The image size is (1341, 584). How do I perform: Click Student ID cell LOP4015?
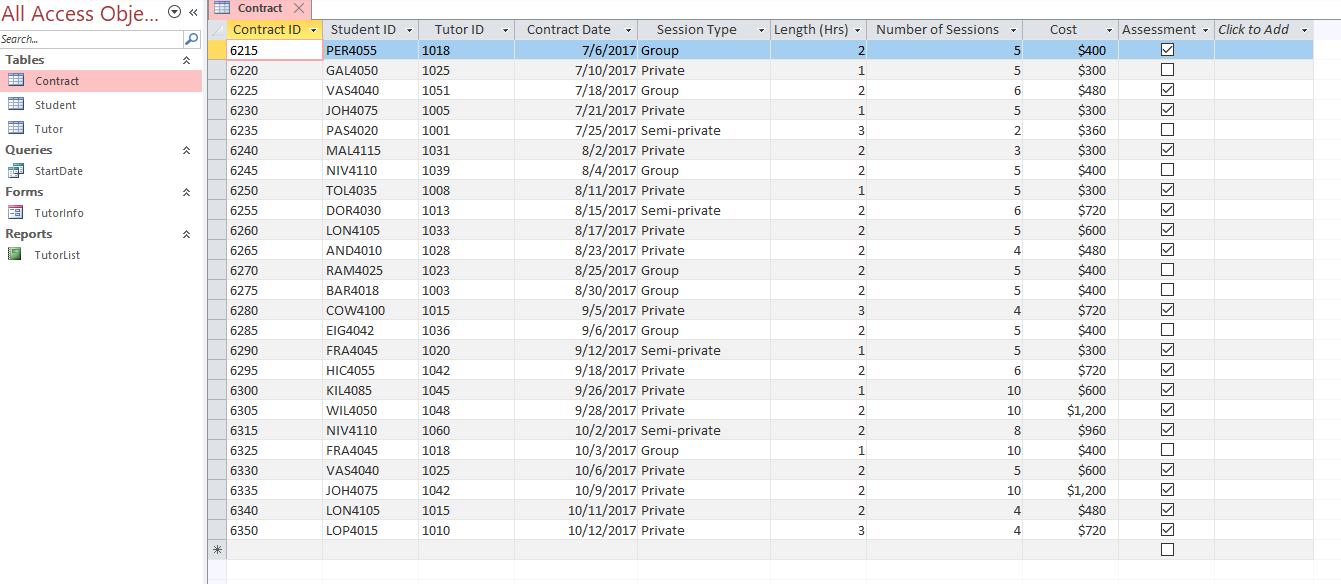[x=369, y=530]
